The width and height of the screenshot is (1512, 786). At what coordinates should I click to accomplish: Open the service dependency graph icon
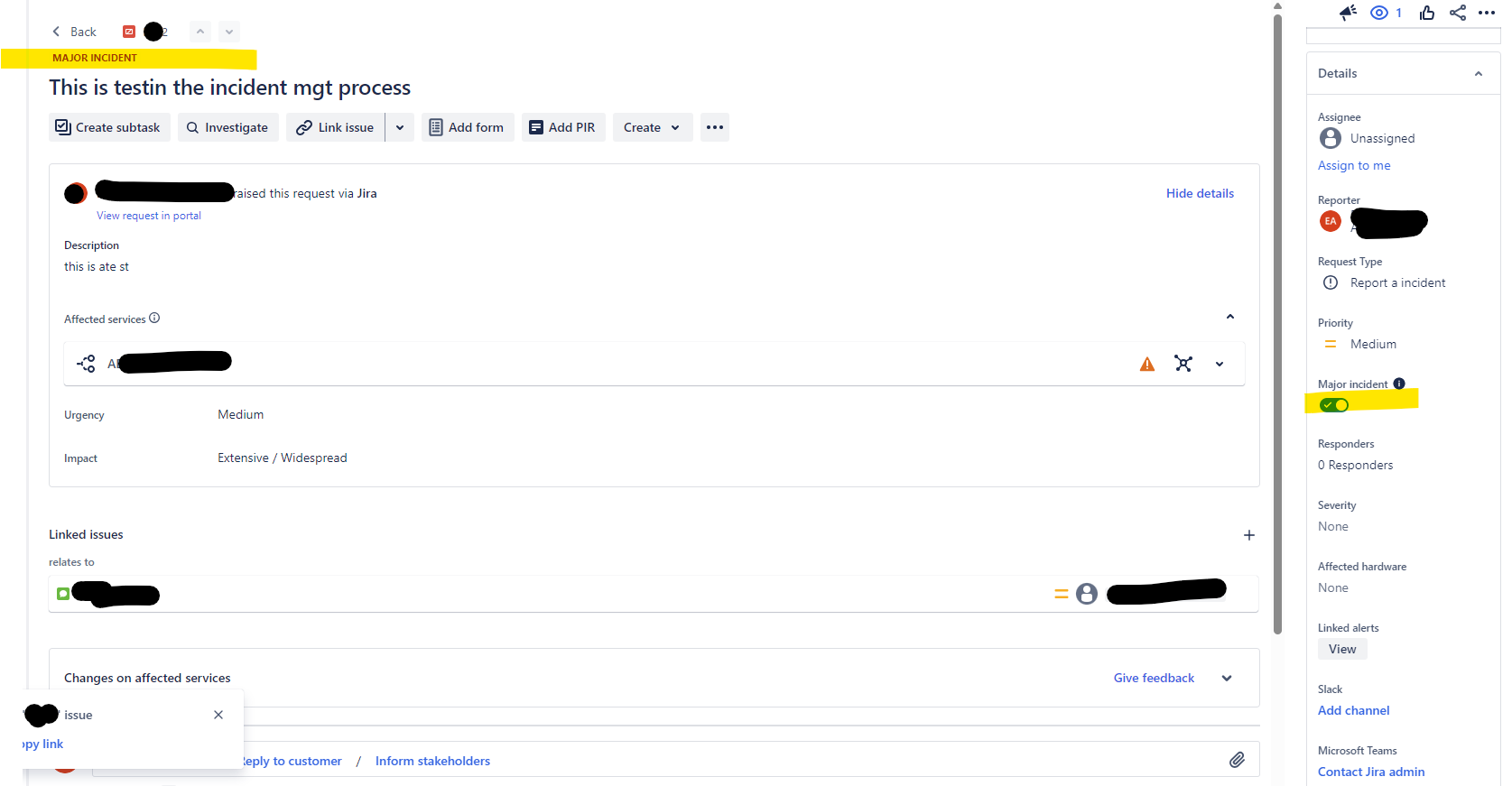(x=1183, y=363)
